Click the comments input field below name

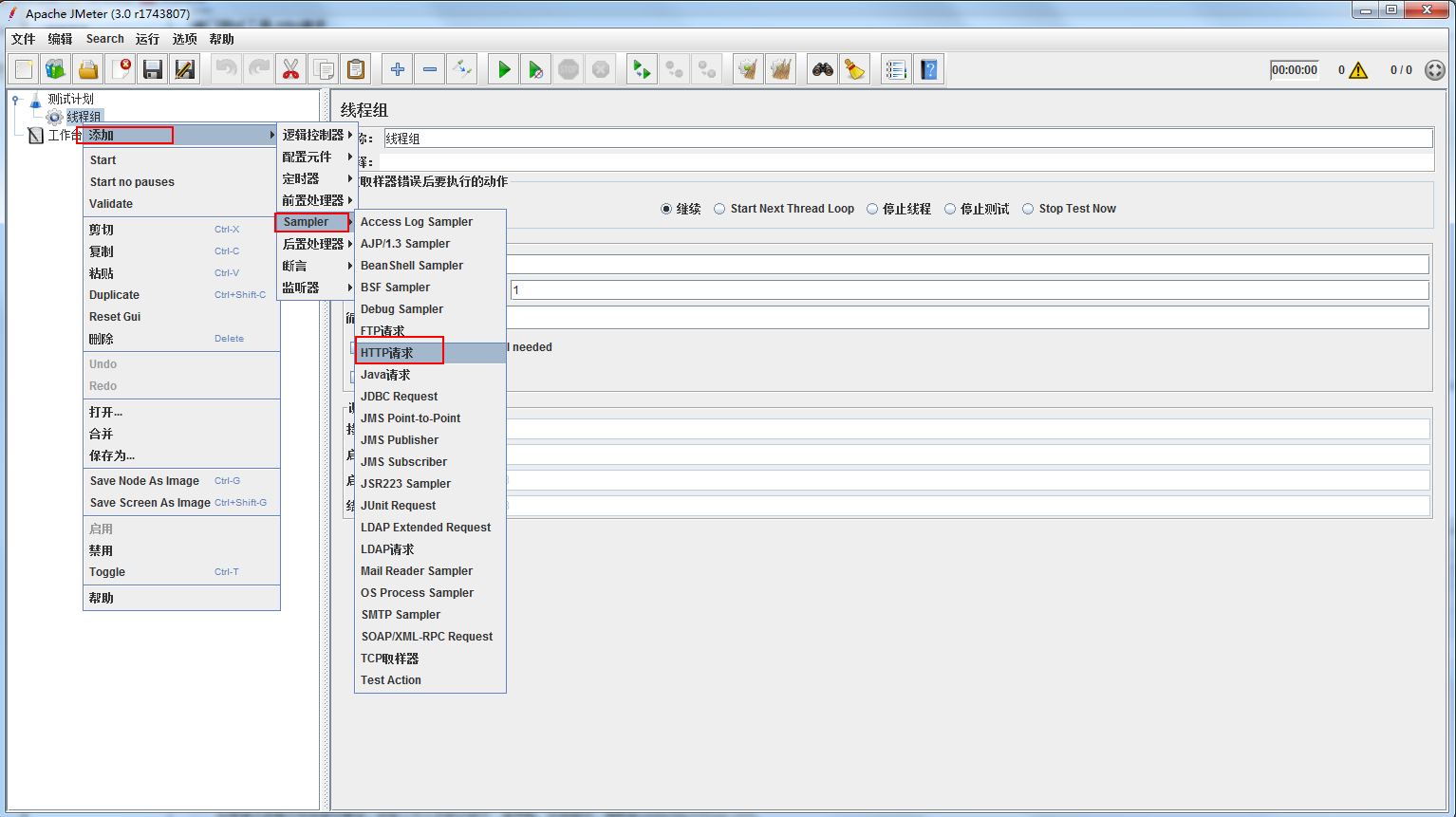[x=906, y=162]
